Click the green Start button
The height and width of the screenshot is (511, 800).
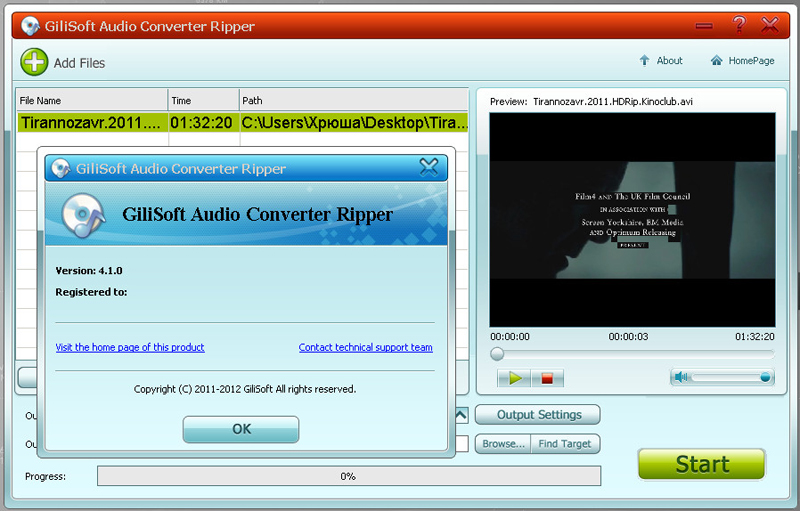pyautogui.click(x=702, y=464)
